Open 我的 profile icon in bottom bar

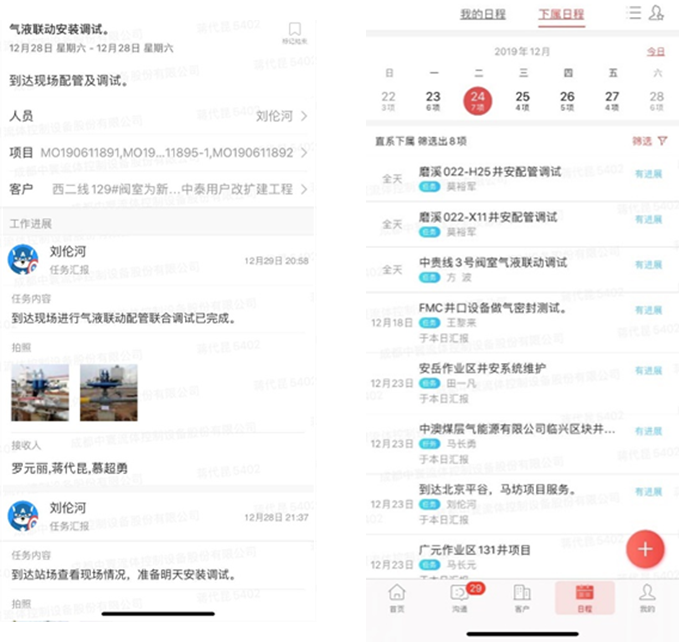647,596
